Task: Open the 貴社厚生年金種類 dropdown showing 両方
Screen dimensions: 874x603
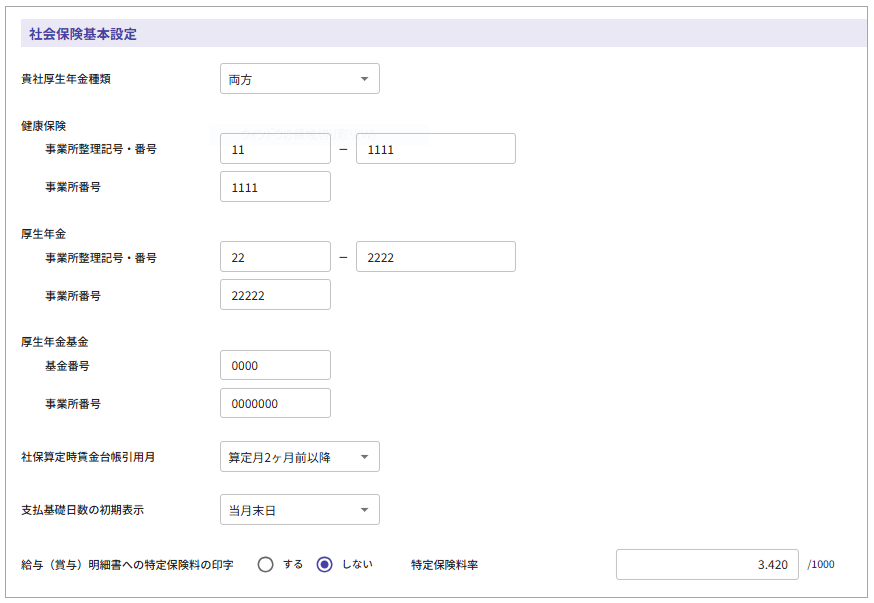Action: pos(299,79)
